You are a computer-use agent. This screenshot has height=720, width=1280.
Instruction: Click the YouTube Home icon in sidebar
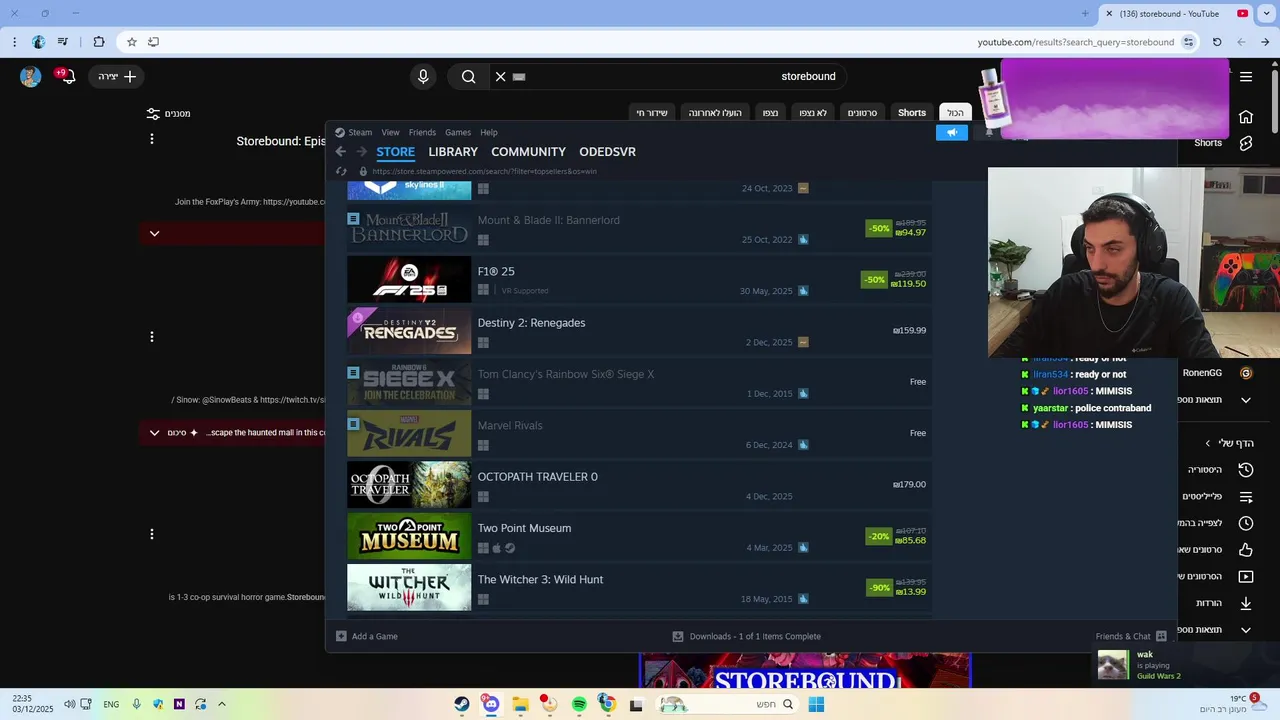[1246, 117]
